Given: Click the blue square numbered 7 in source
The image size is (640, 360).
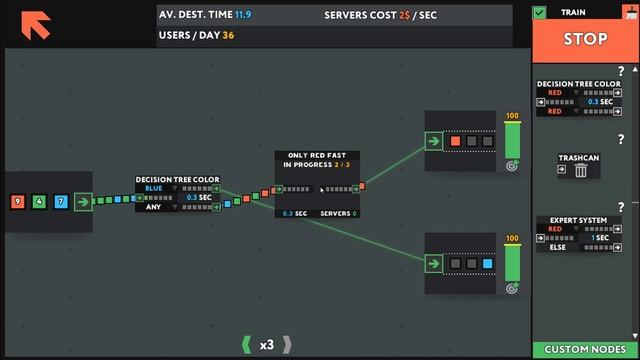Looking at the screenshot, I should point(61,202).
